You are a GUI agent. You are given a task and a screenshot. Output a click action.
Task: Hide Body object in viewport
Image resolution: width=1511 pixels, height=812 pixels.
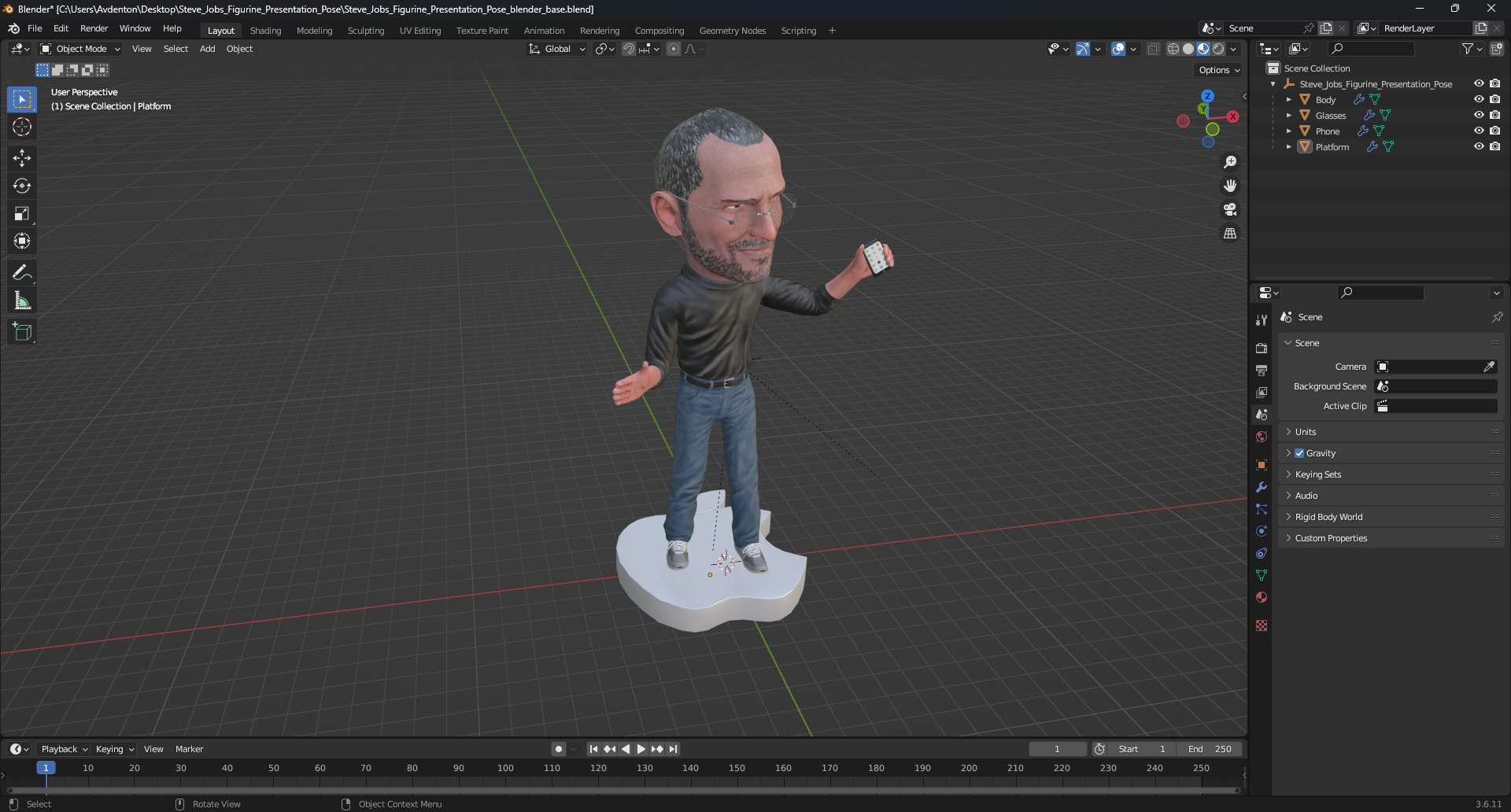1479,100
